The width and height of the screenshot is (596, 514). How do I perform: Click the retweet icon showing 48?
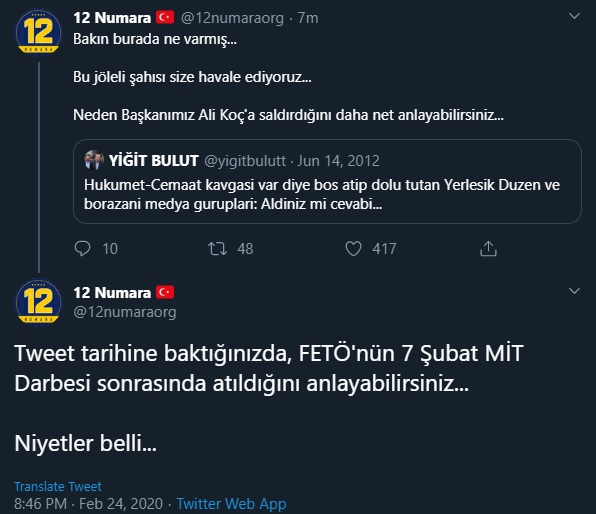[x=217, y=249]
